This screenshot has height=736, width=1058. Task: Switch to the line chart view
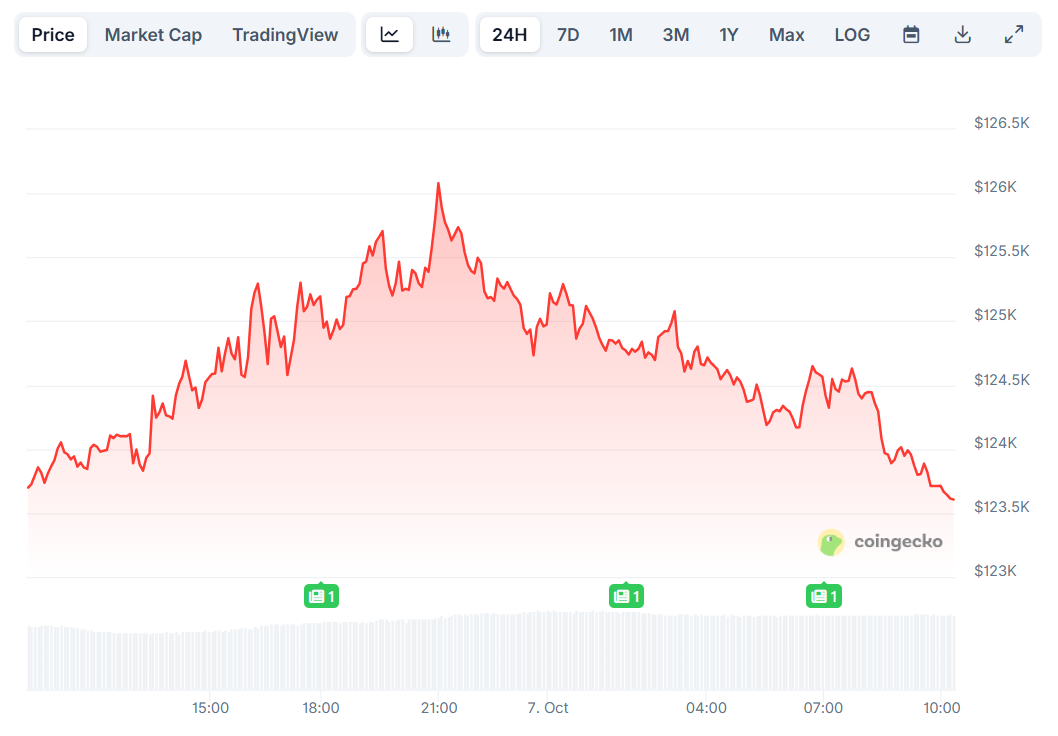pos(389,33)
